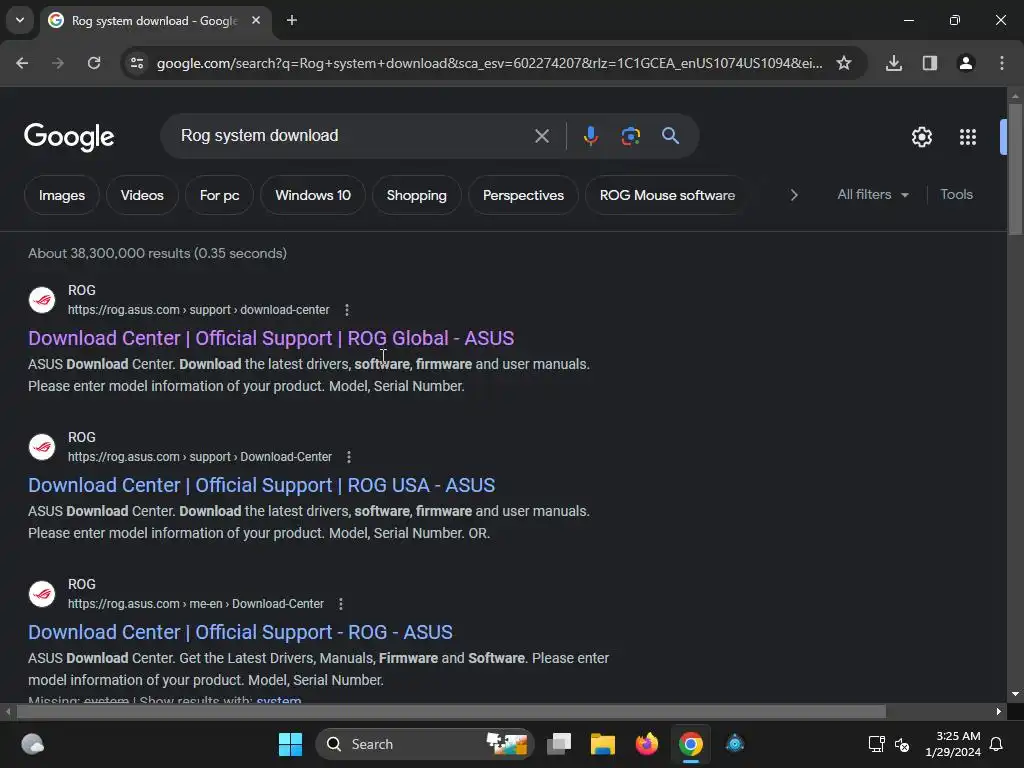Click the vertical scrollbar thumb
The width and height of the screenshot is (1024, 768).
pyautogui.click(x=1015, y=170)
